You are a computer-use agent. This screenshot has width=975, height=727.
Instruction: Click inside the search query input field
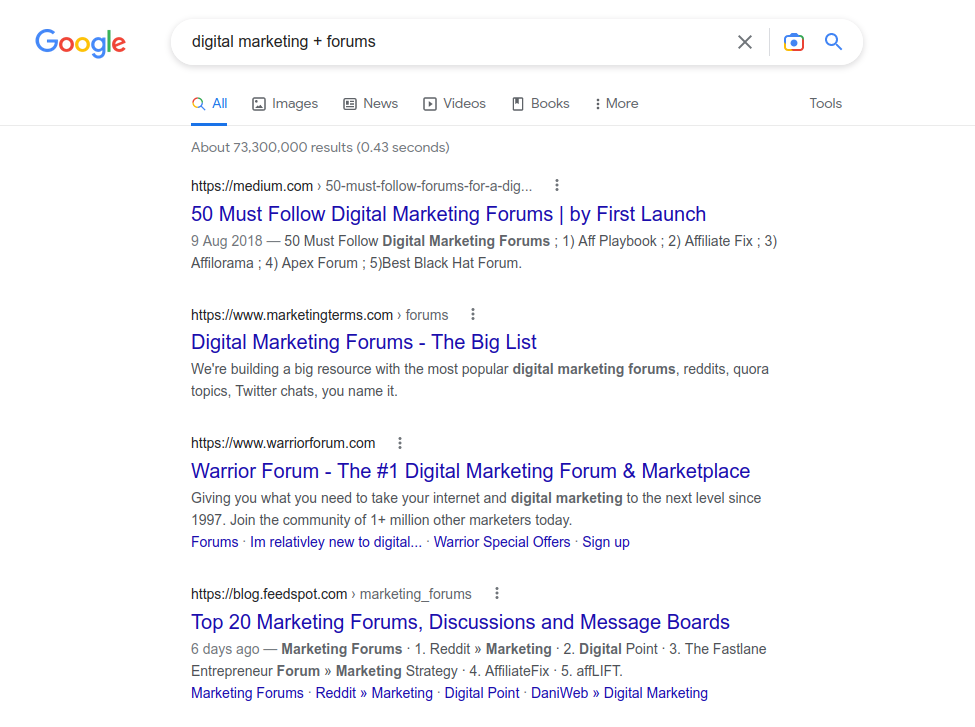450,42
